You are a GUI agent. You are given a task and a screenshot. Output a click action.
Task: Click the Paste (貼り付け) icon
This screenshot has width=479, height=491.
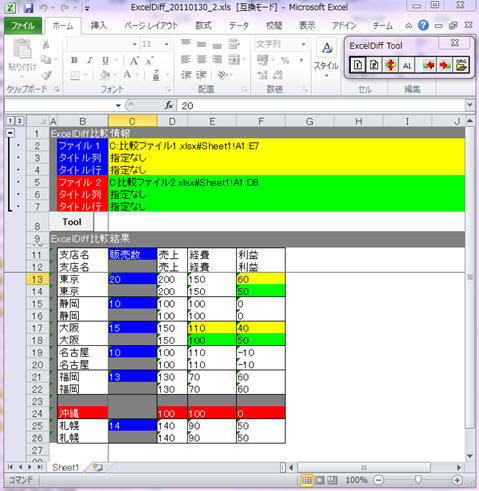click(x=22, y=50)
